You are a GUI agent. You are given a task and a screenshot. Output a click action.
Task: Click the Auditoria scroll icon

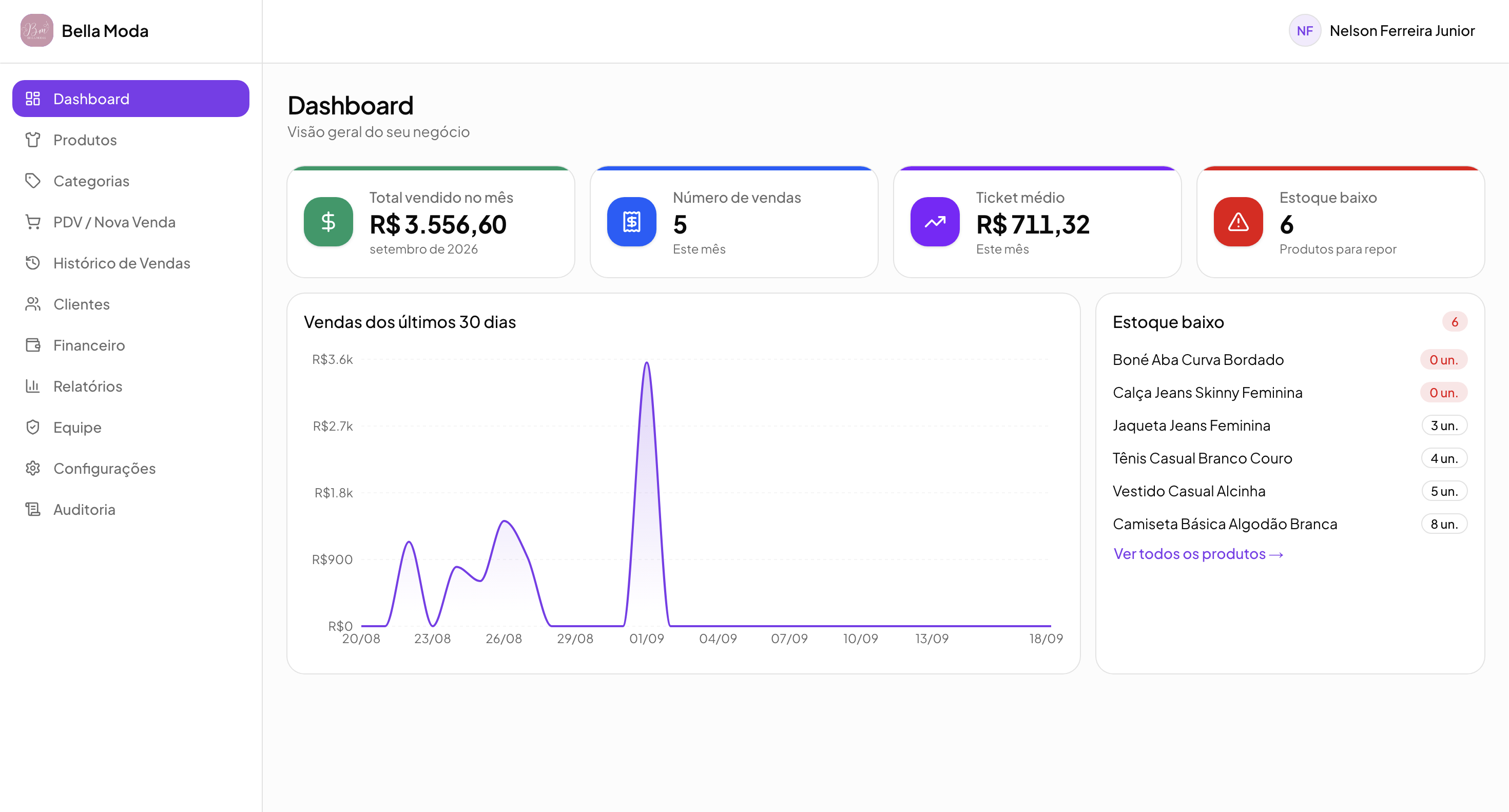click(33, 509)
